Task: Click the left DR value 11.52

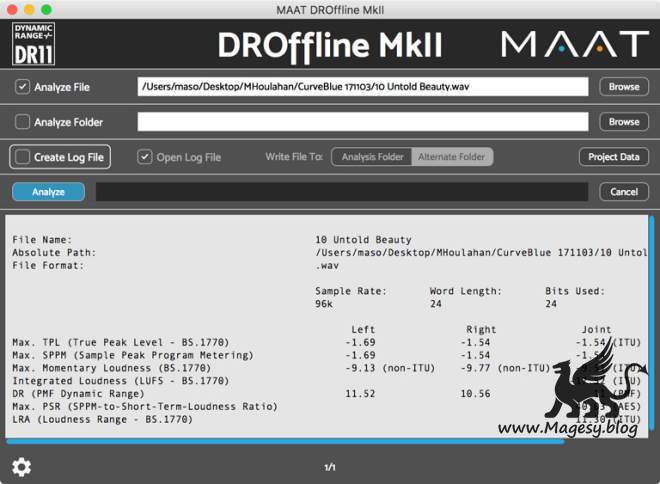Action: [360, 394]
